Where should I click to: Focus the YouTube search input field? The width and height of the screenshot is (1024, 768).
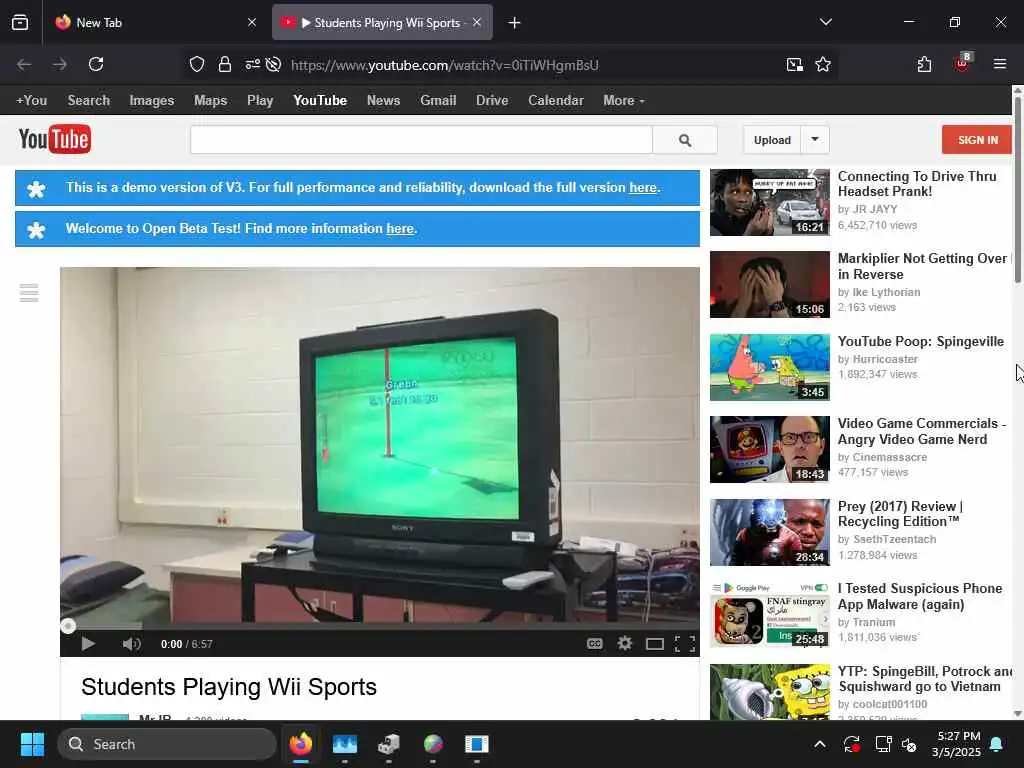(x=421, y=140)
